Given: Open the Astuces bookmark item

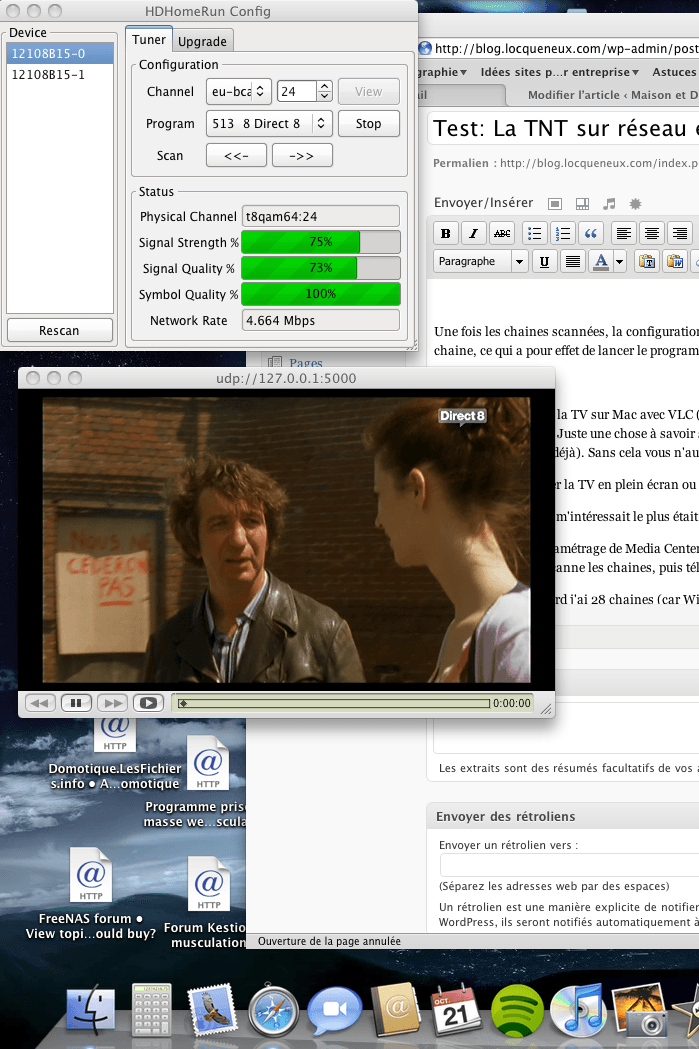Looking at the screenshot, I should point(674,72).
